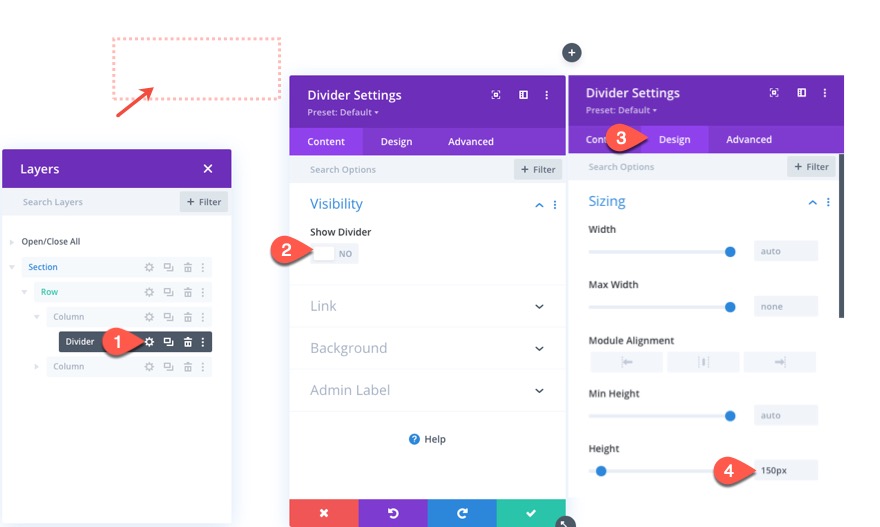The height and width of the screenshot is (527, 880).
Task: Click Min Height value field
Action: pyautogui.click(x=786, y=416)
